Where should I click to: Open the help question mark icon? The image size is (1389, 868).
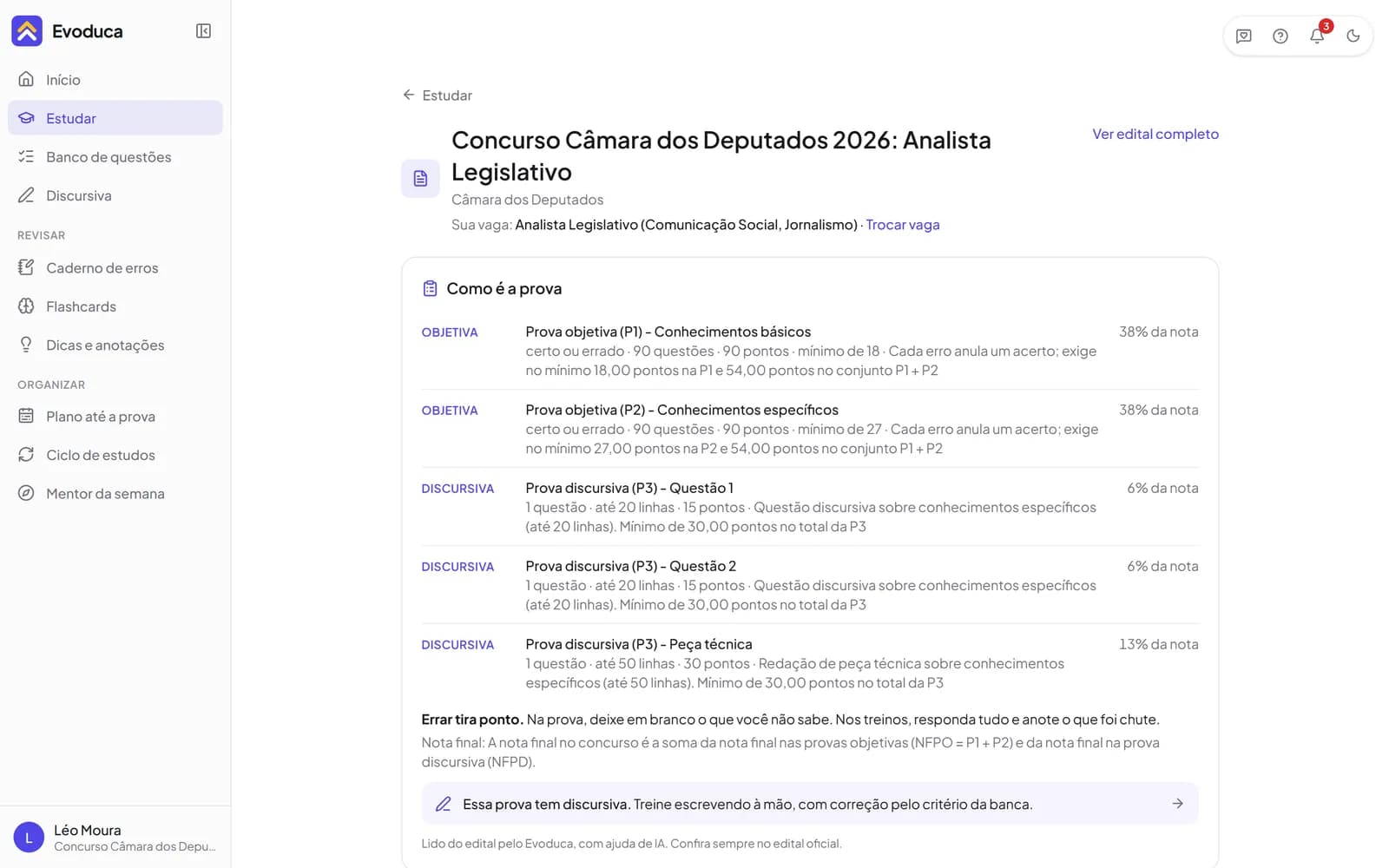click(x=1280, y=36)
